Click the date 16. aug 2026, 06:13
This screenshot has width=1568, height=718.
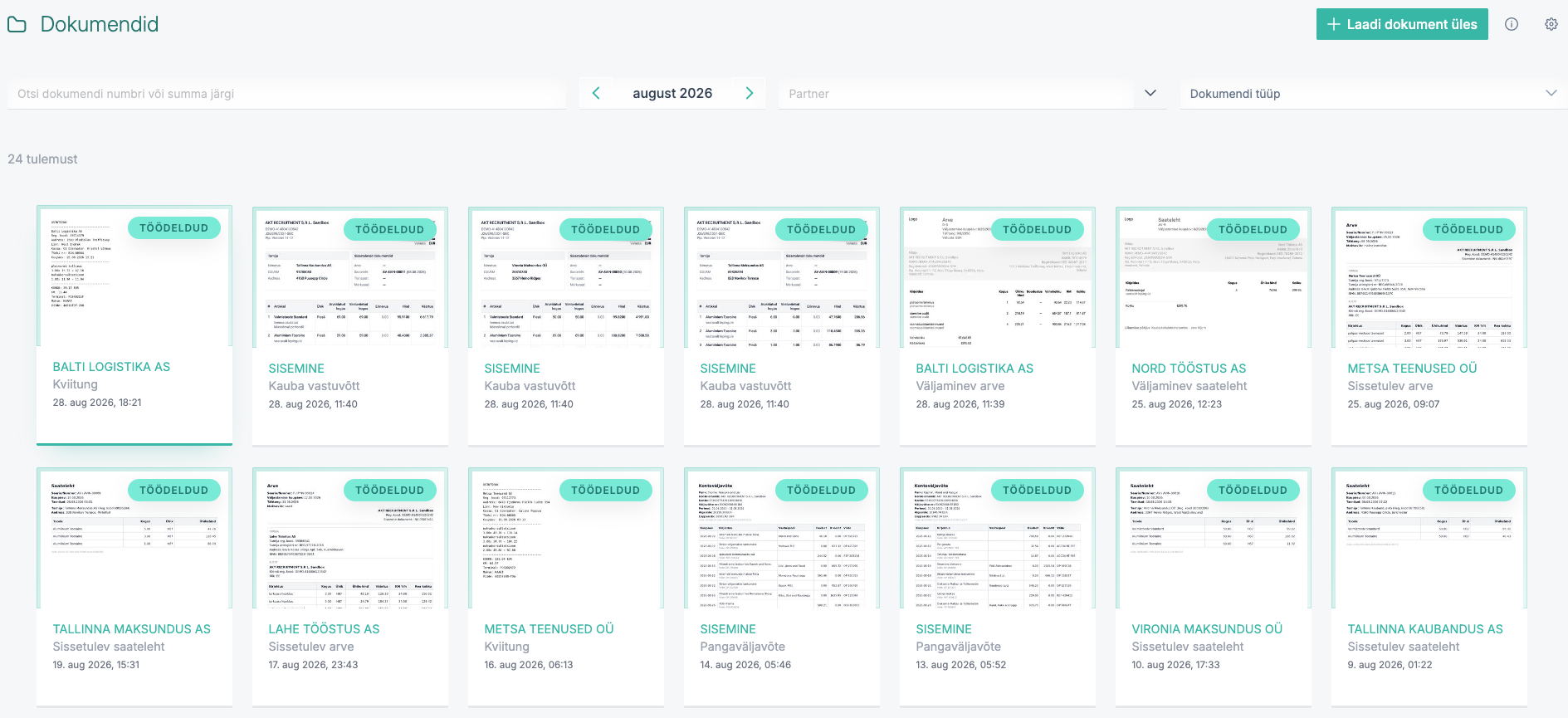[528, 665]
